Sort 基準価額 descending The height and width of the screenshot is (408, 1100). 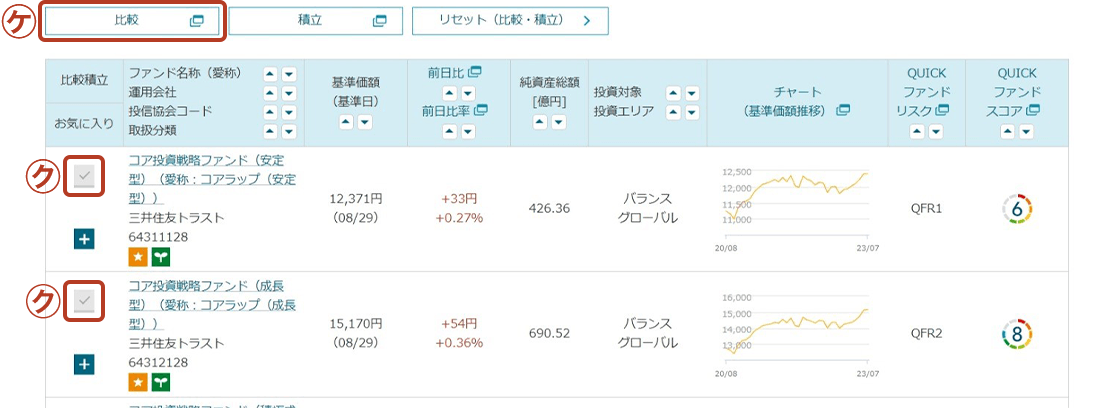[x=365, y=123]
